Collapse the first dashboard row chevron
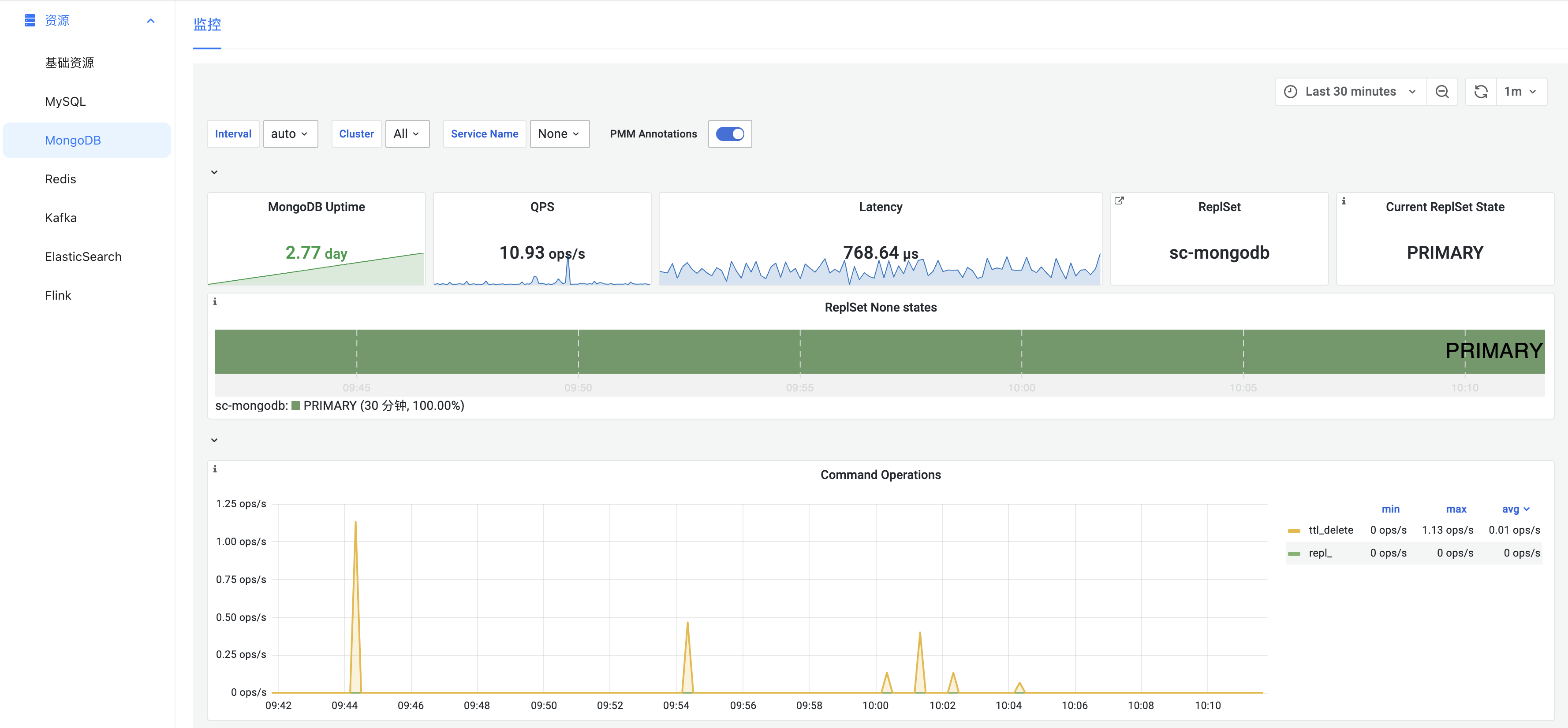 pos(214,172)
